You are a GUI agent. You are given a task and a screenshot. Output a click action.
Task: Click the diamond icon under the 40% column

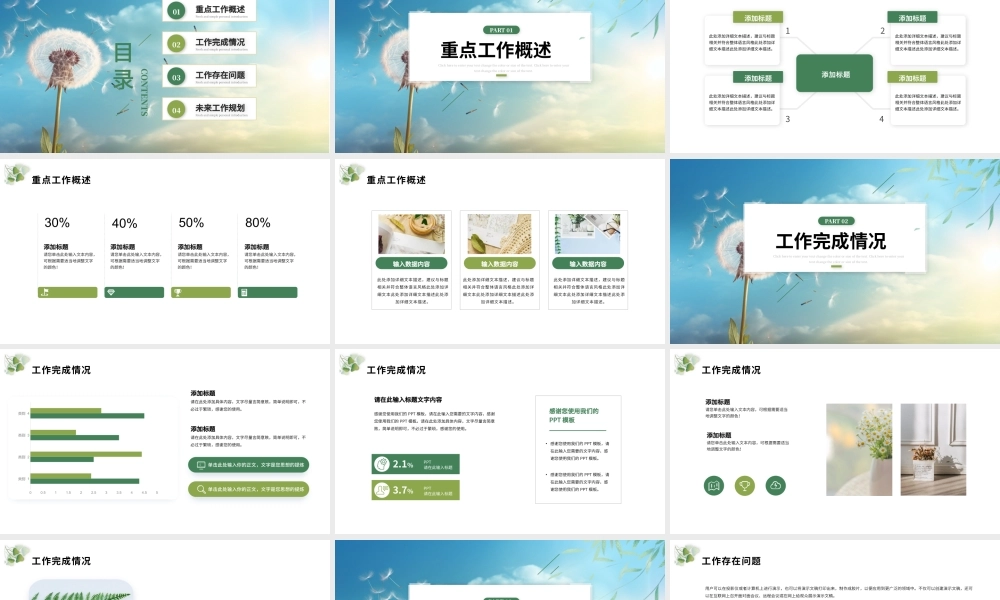point(111,293)
